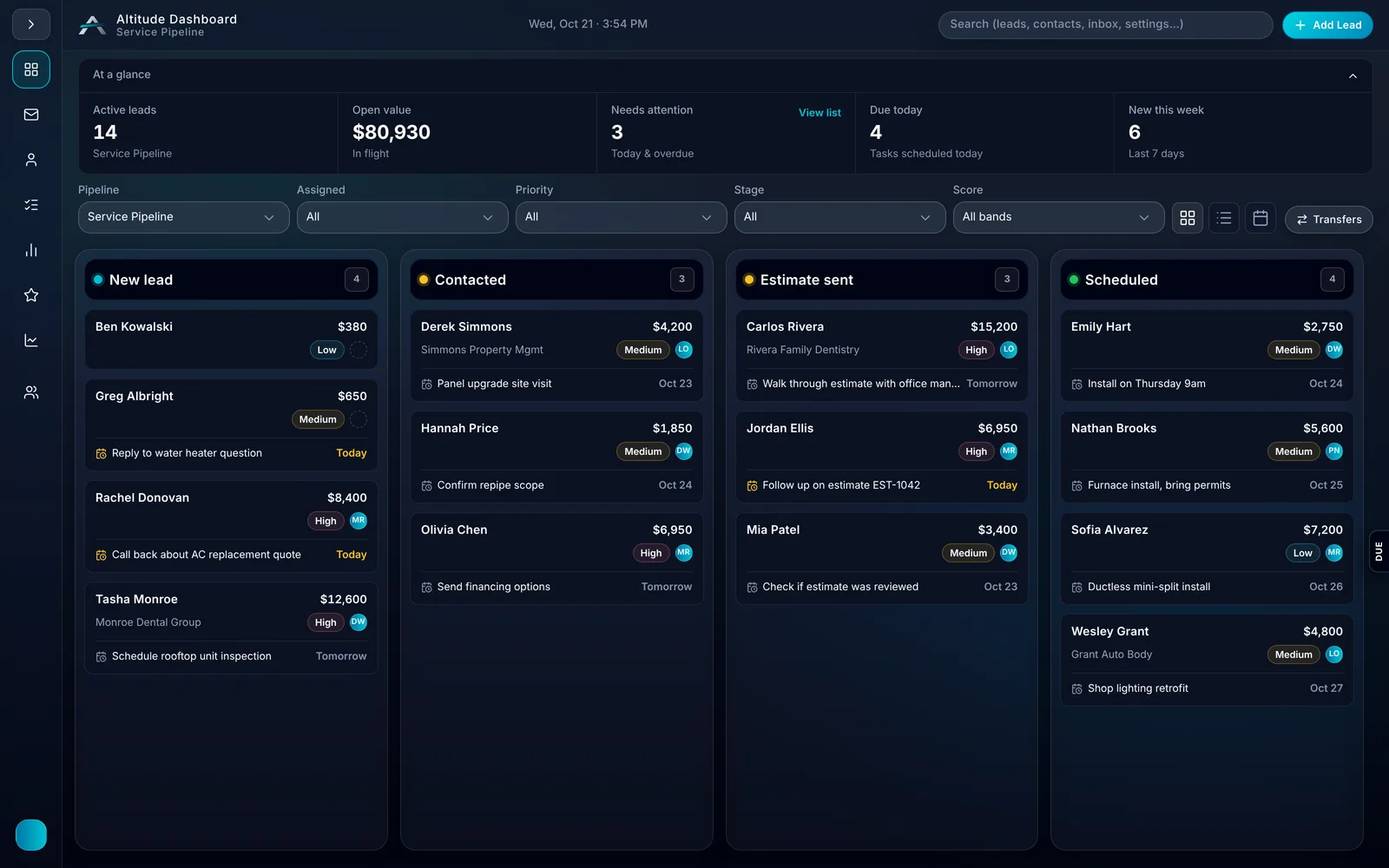Expand the sidebar with chevron button
The width and height of the screenshot is (1389, 868).
coord(31,24)
